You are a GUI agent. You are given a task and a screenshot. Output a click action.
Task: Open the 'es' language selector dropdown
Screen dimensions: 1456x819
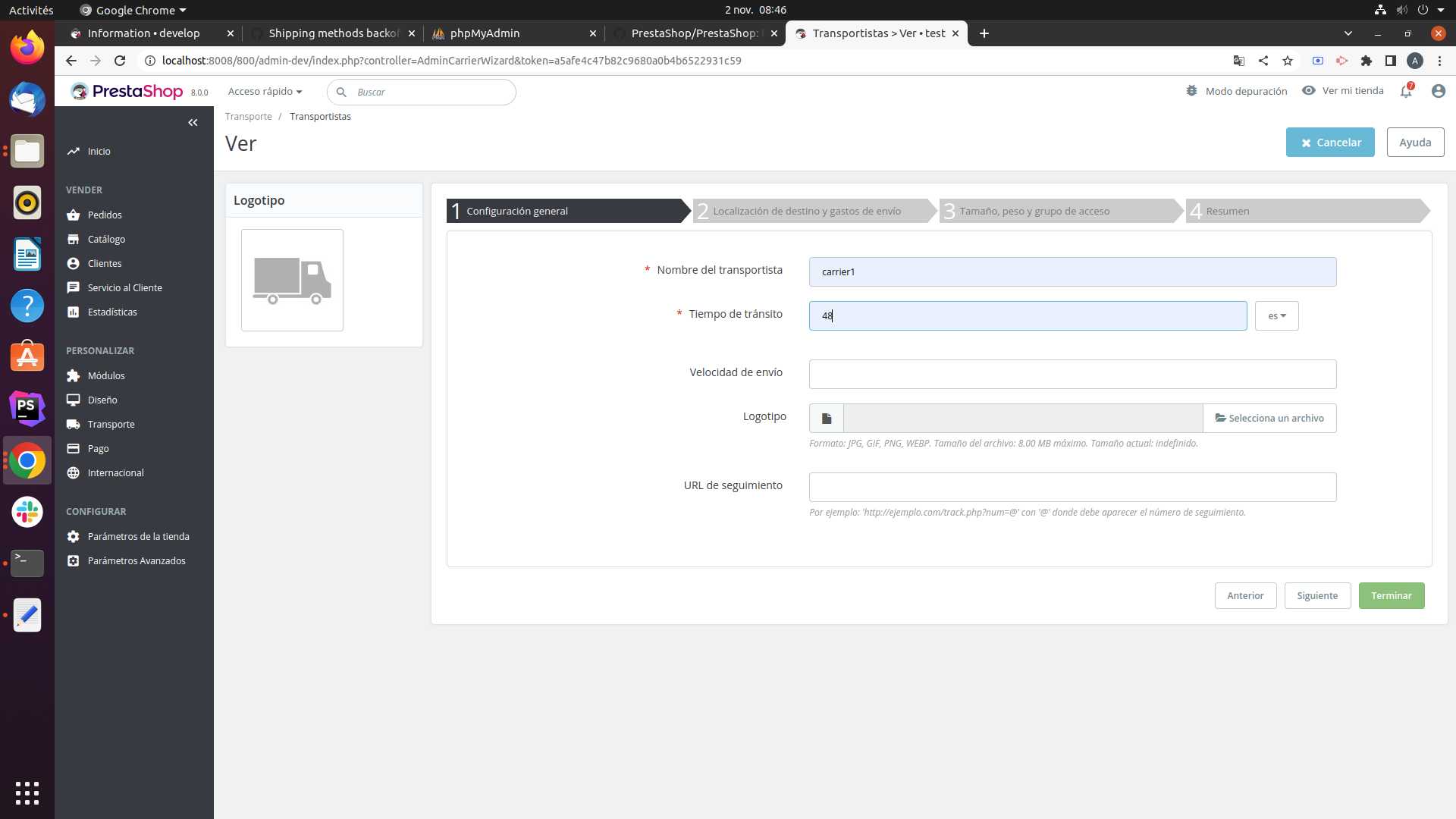(x=1276, y=315)
